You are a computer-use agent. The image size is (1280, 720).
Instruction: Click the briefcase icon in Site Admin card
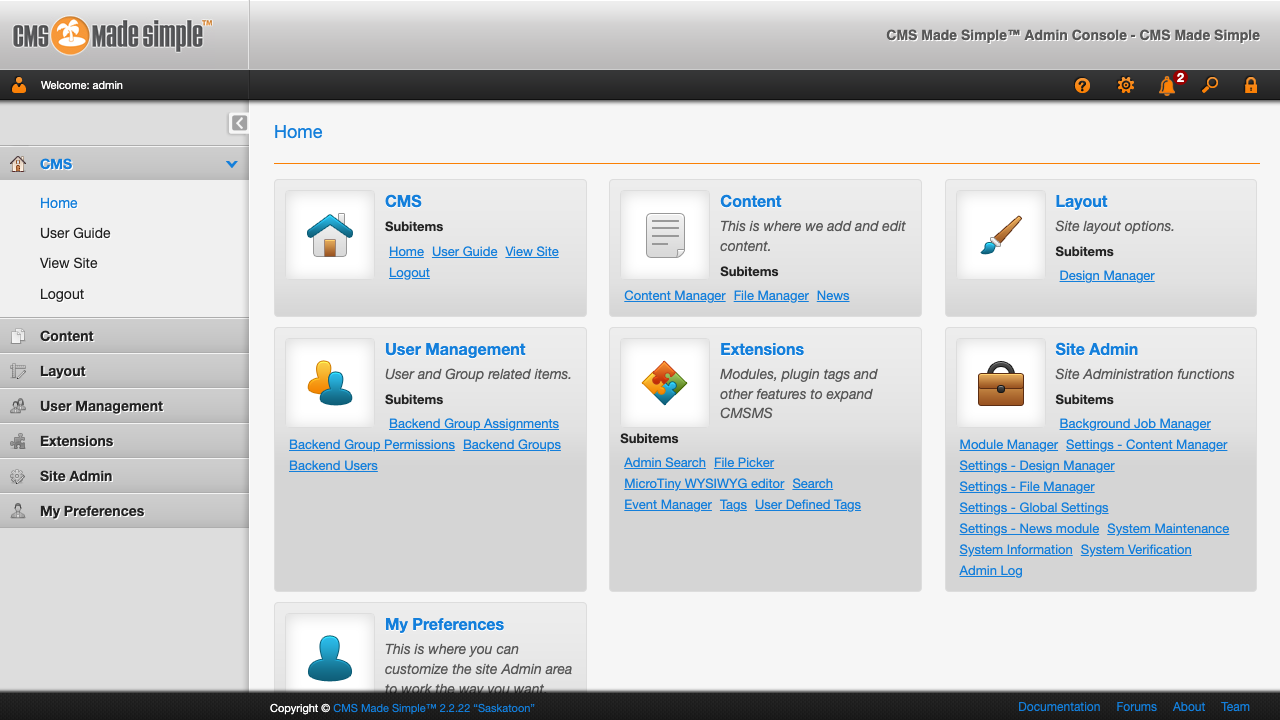click(1001, 383)
